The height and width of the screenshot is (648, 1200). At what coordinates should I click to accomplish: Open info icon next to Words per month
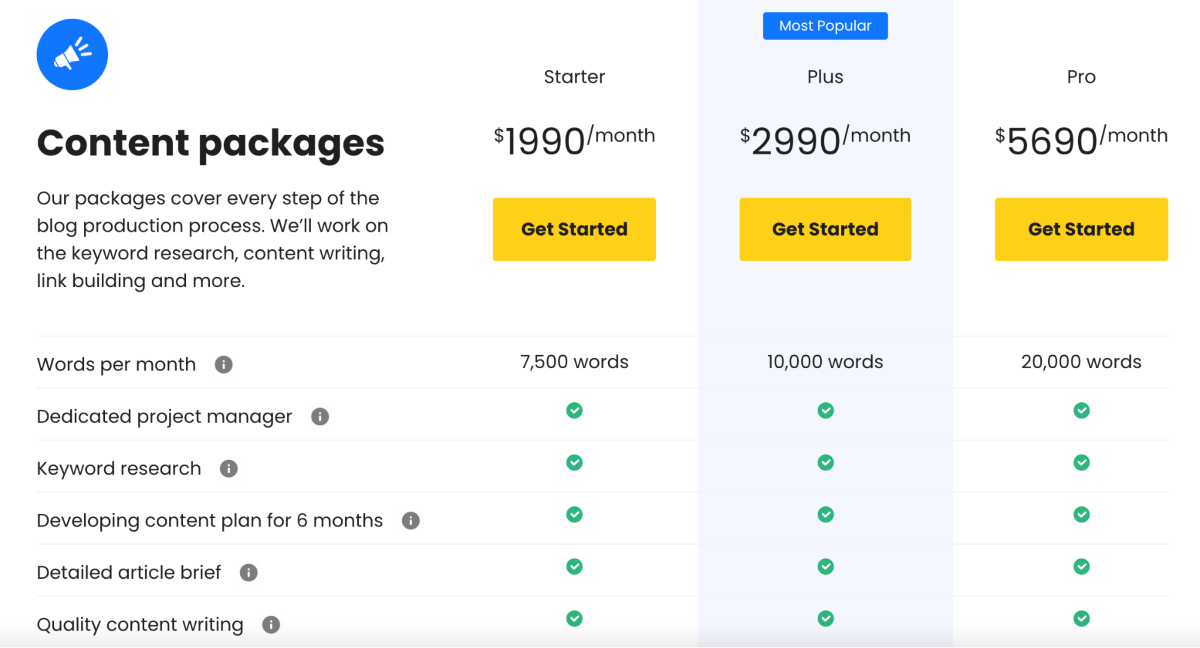[x=224, y=364]
